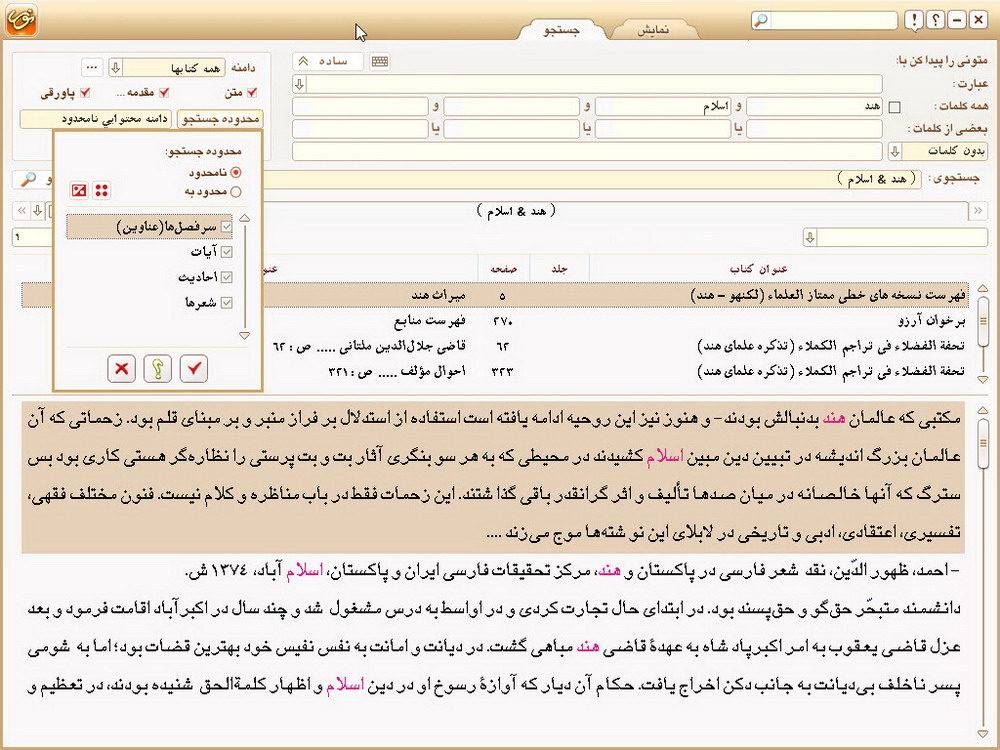The height and width of the screenshot is (750, 1000).
Task: Click the عنوان کتاب column header
Action: (x=759, y=268)
